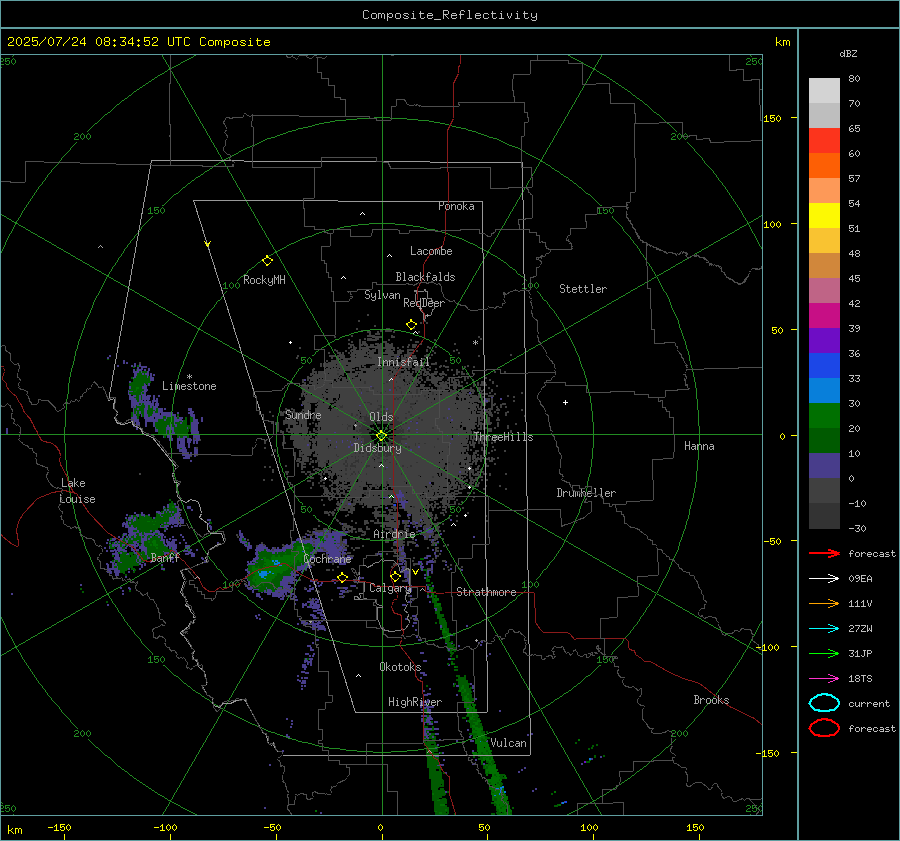Screen dimensions: 900x841
Task: Click the RedDeer city label
Action: click(424, 303)
